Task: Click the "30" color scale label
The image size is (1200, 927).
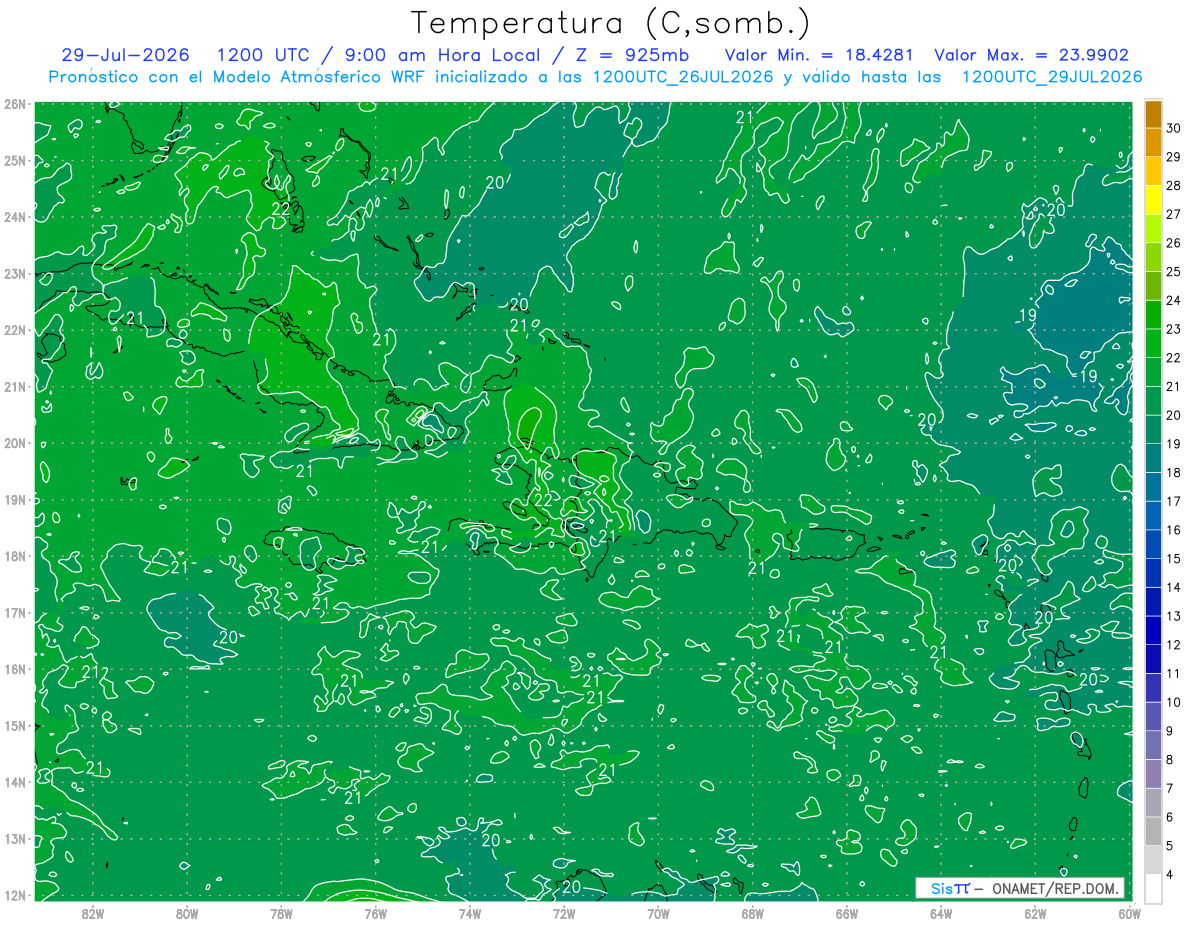Action: 1174,128
